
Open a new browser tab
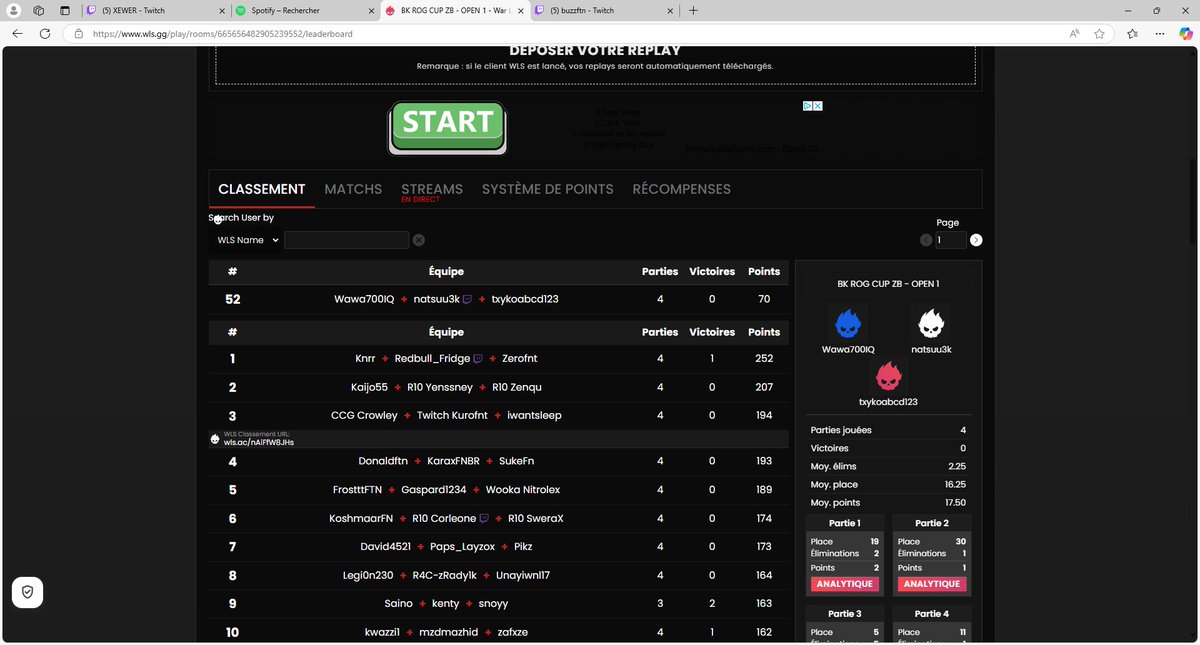693,10
